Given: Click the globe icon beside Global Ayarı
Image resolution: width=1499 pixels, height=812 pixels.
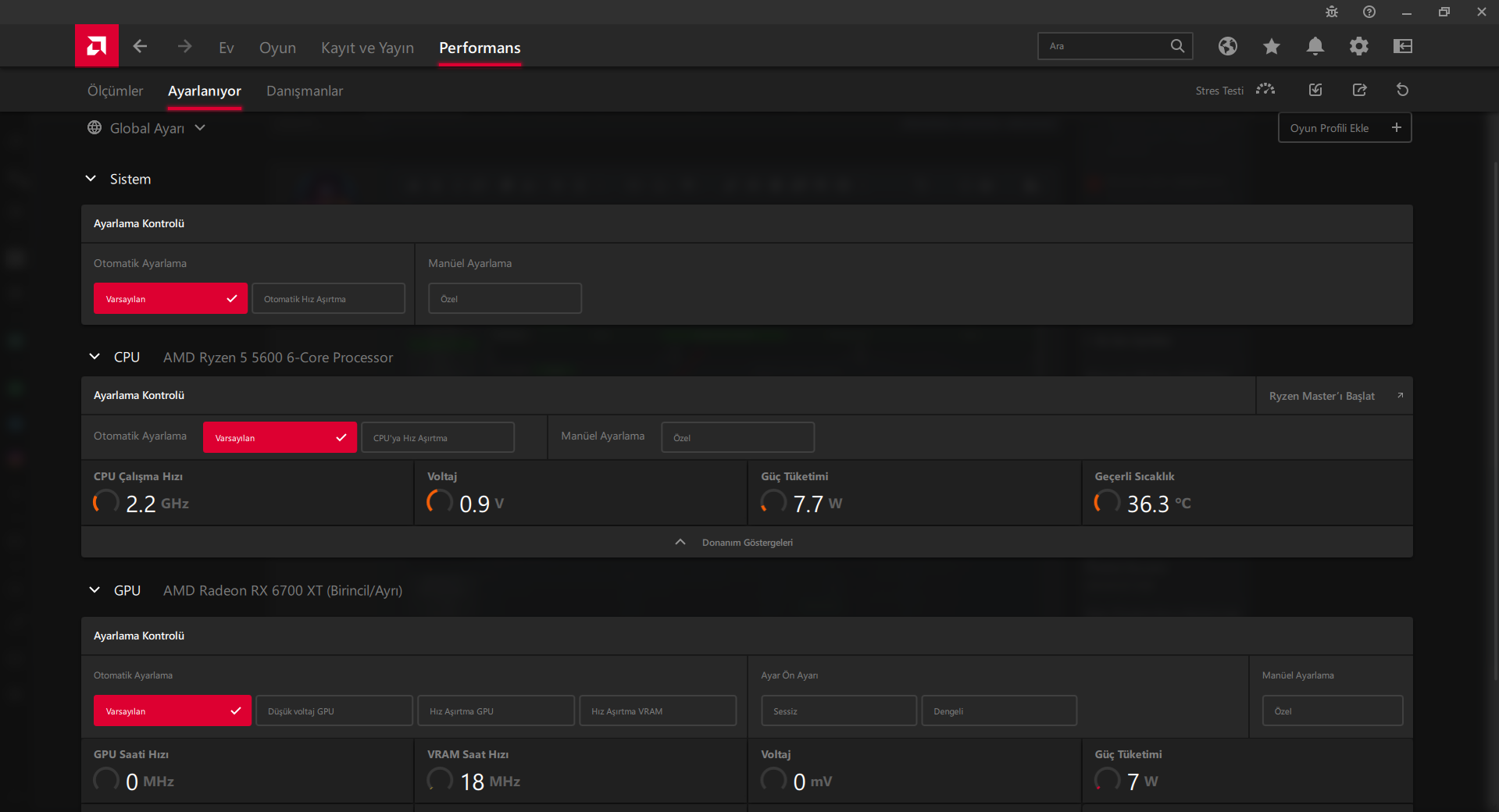Looking at the screenshot, I should (x=95, y=127).
